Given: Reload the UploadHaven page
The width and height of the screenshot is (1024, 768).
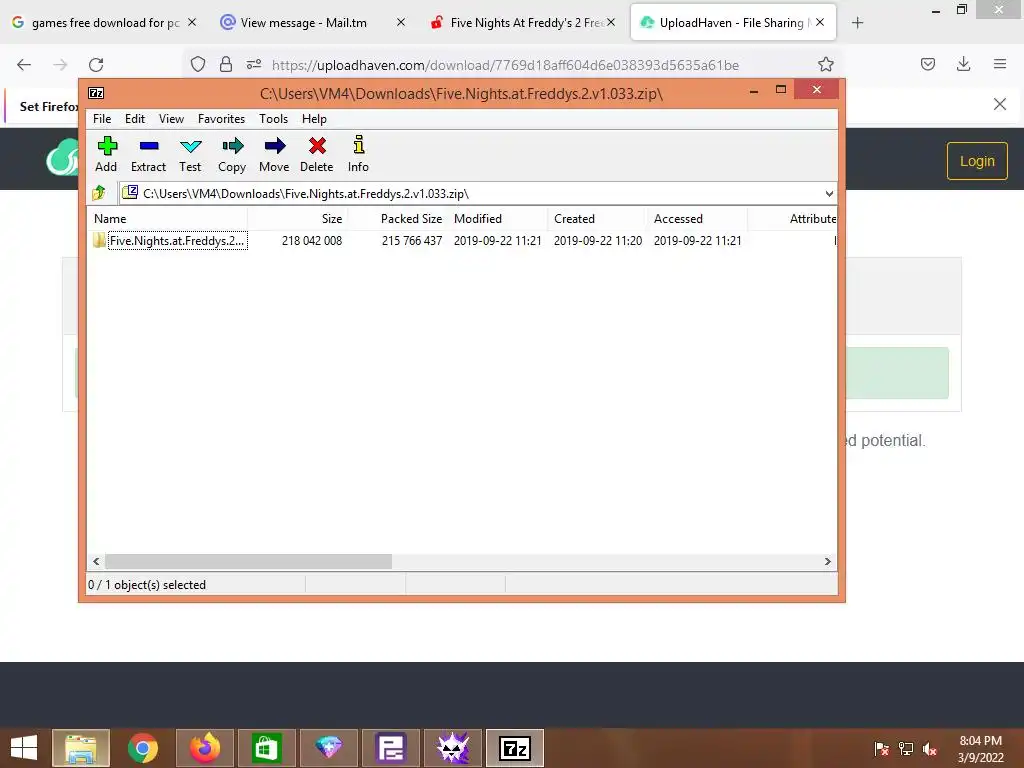Looking at the screenshot, I should [x=96, y=64].
